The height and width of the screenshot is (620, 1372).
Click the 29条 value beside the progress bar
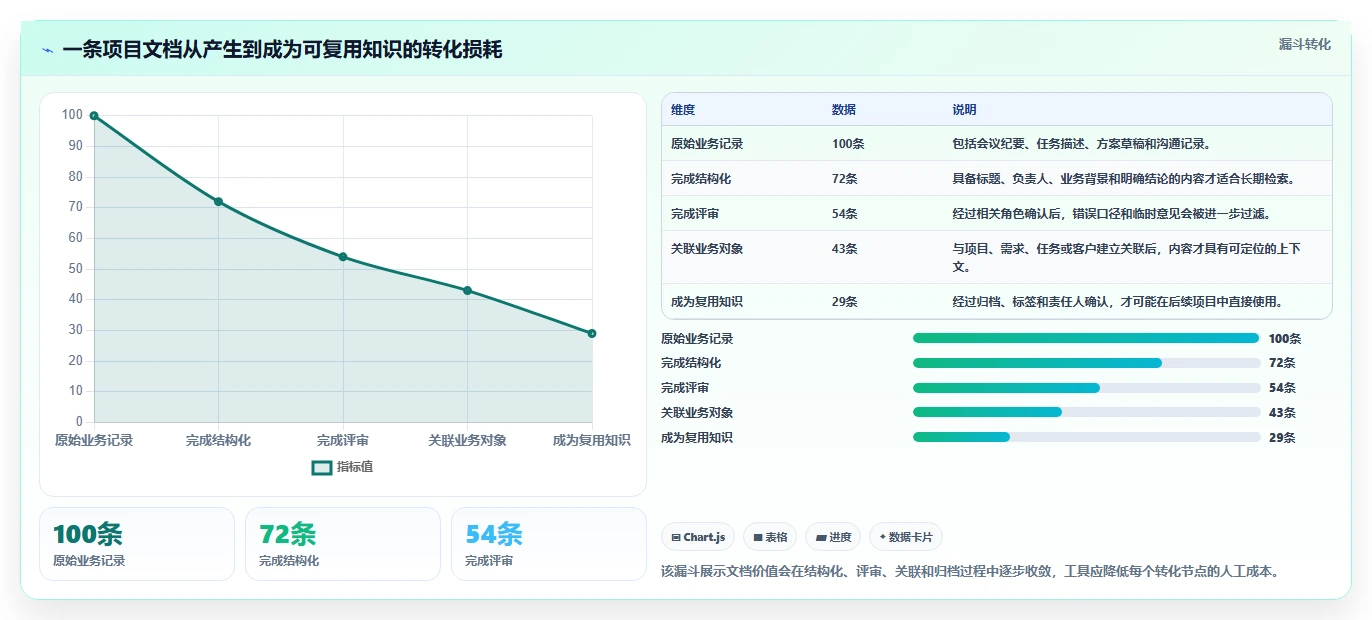pyautogui.click(x=1282, y=438)
